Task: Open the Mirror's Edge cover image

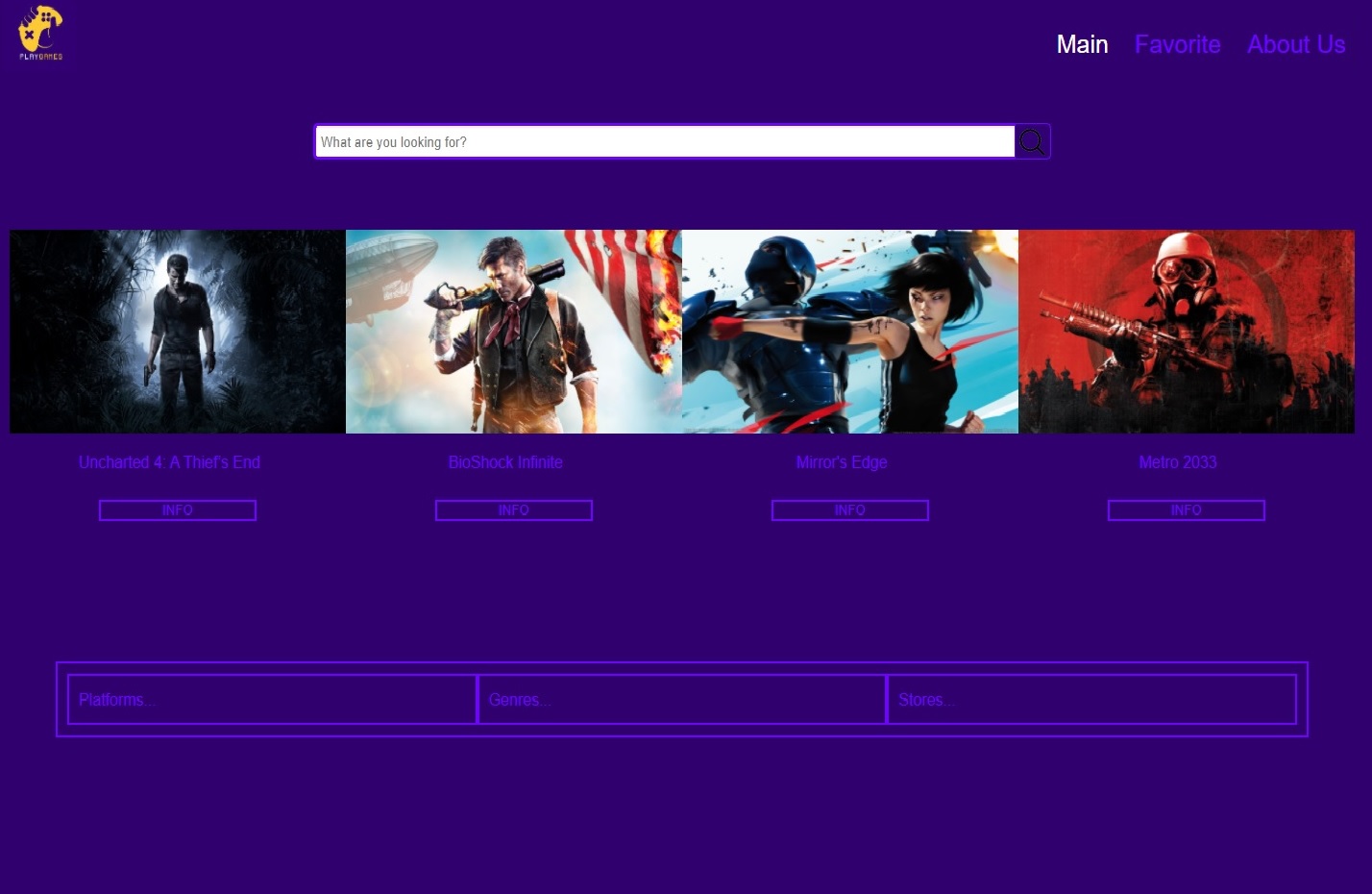Action: [850, 332]
